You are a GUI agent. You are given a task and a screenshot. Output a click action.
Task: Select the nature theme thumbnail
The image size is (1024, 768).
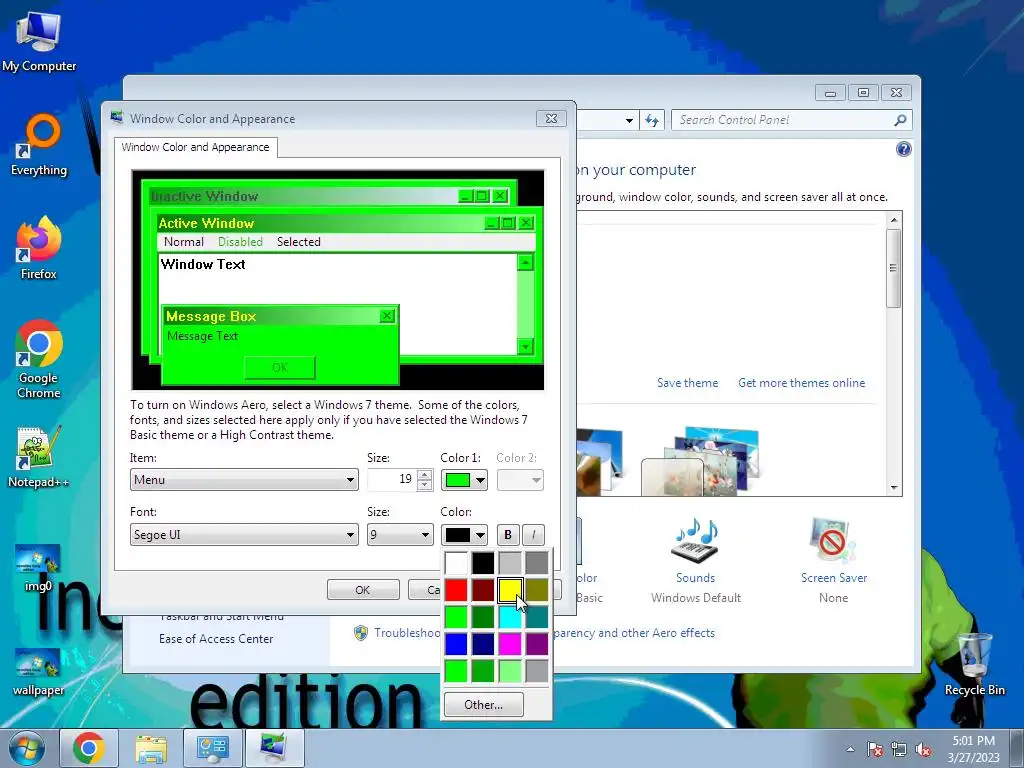point(700,460)
